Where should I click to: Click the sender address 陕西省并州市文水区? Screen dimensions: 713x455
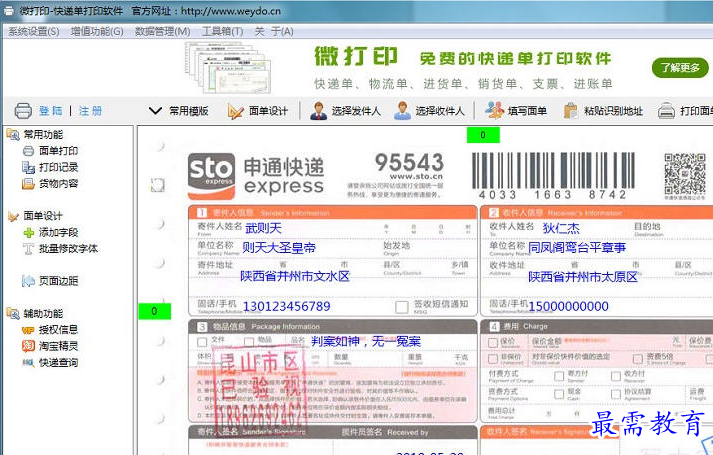pos(295,276)
